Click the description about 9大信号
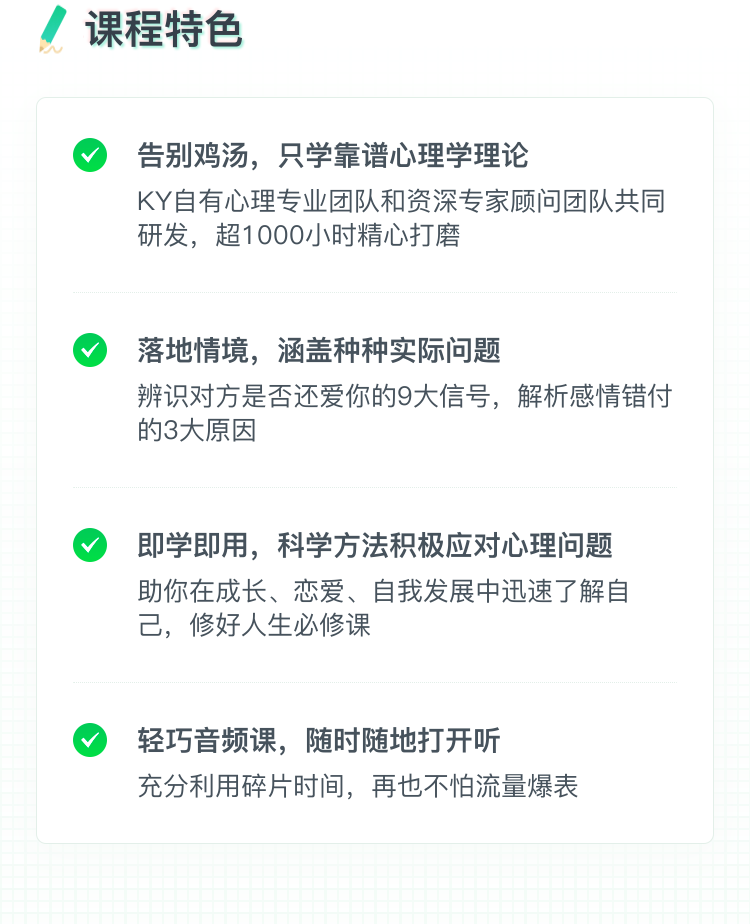This screenshot has width=750, height=924. point(405,413)
